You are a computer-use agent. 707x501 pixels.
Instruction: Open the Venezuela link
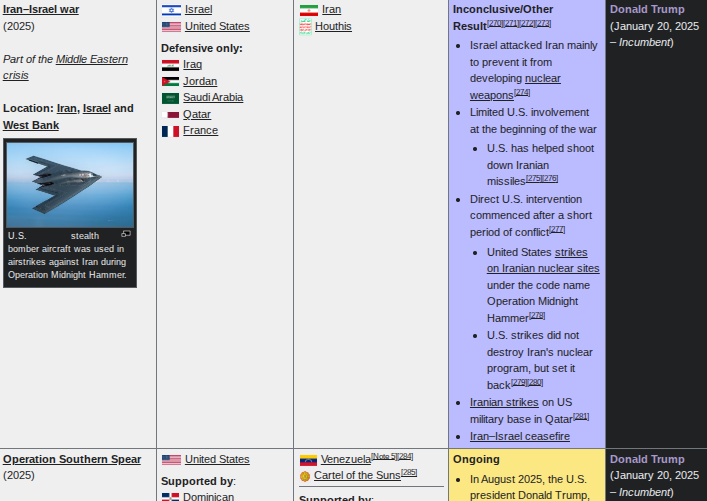(346, 460)
